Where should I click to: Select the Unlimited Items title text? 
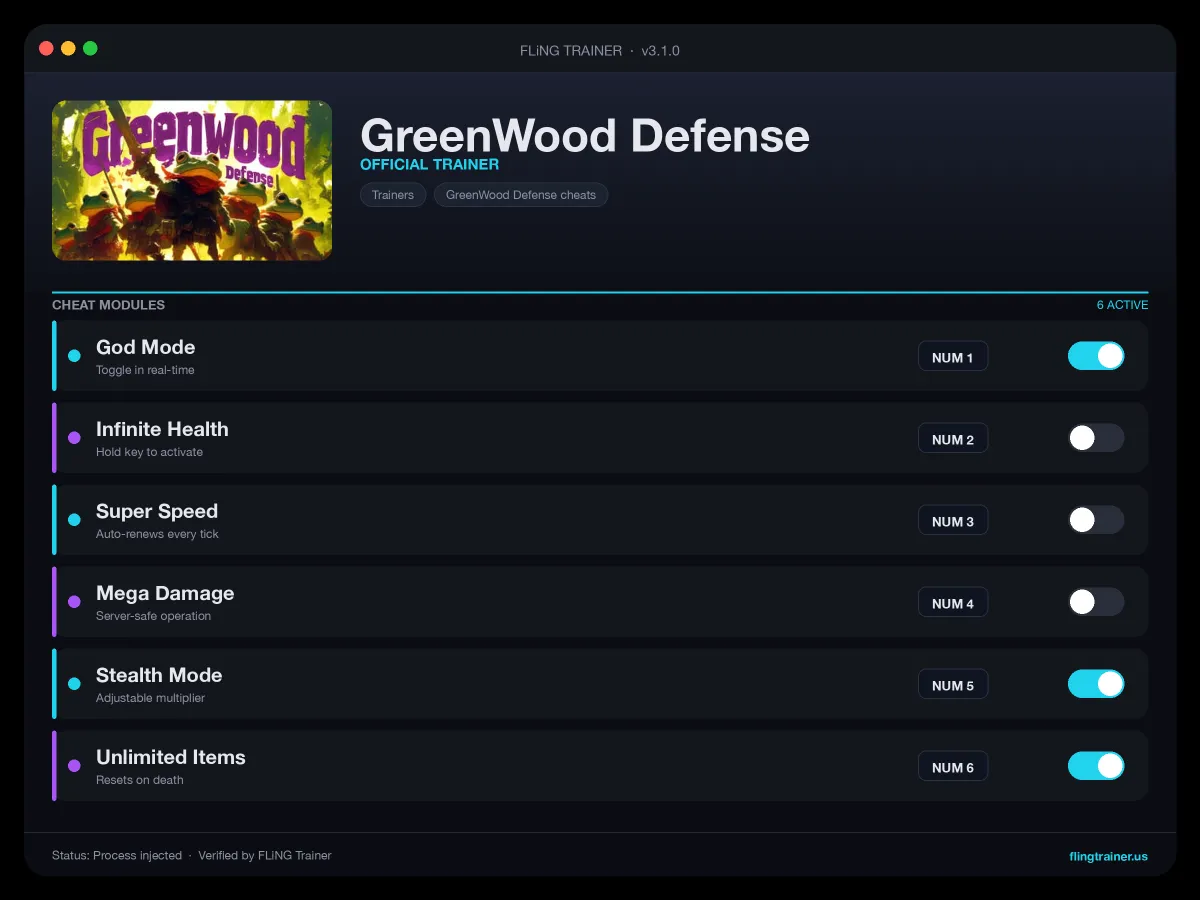pos(171,757)
